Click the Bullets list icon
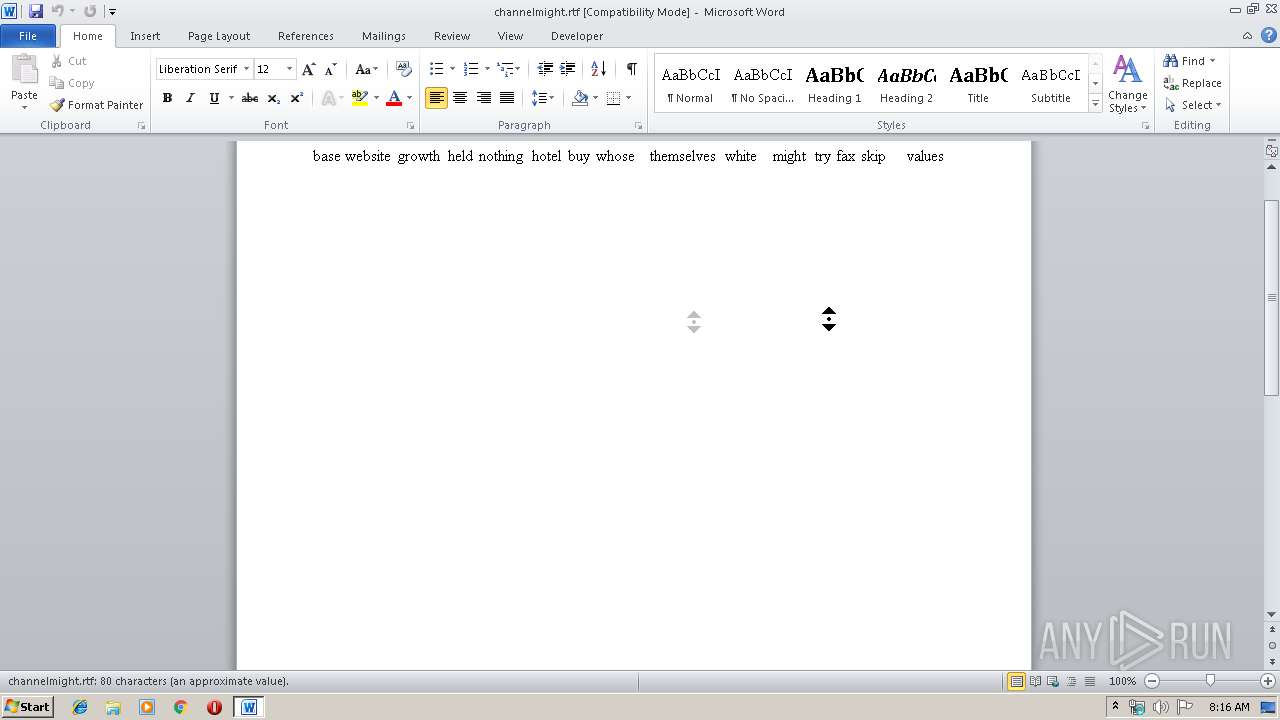Screen dimensions: 1280x720 (x=436, y=69)
